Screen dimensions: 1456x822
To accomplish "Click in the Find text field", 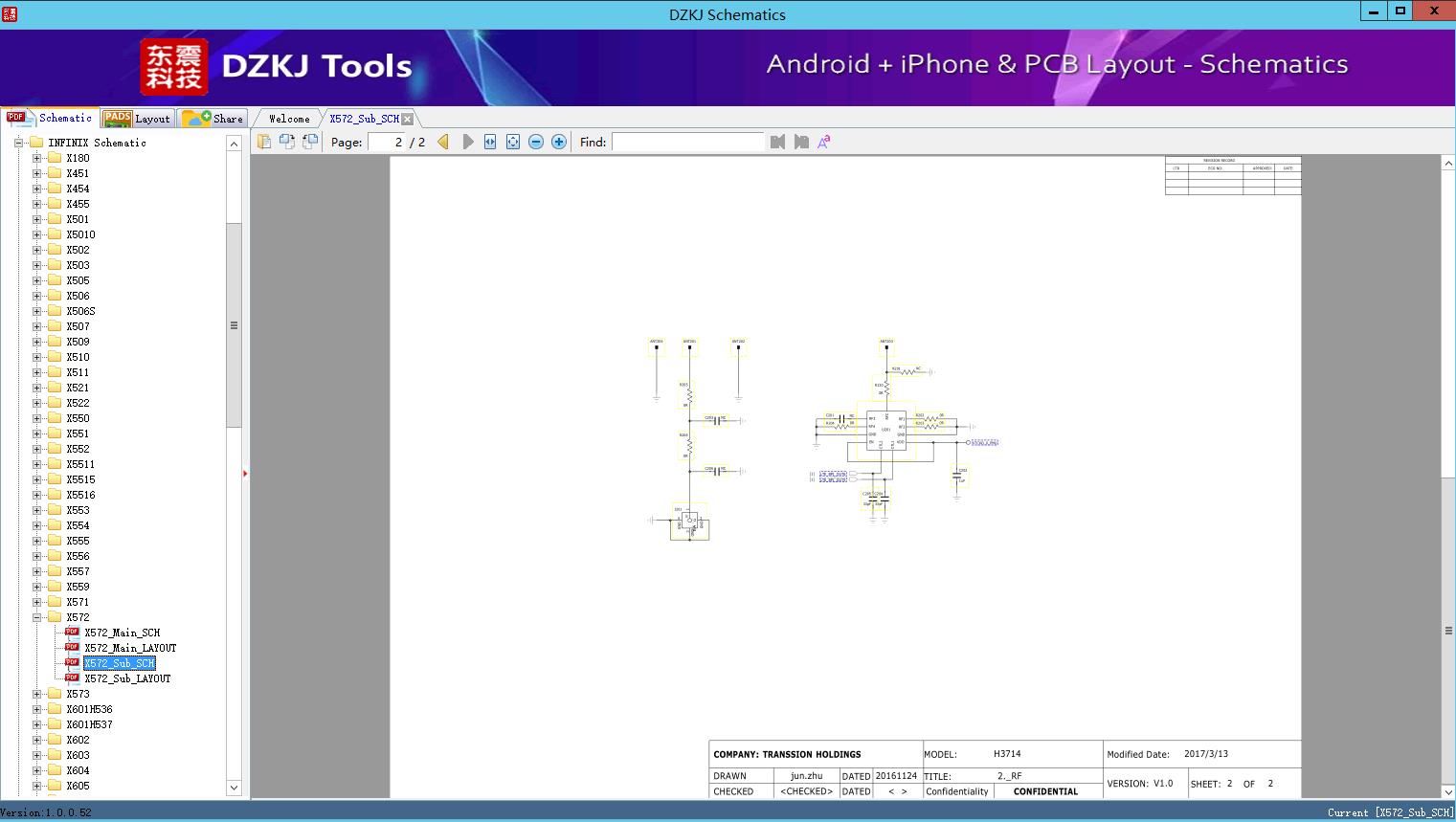I will 687,142.
